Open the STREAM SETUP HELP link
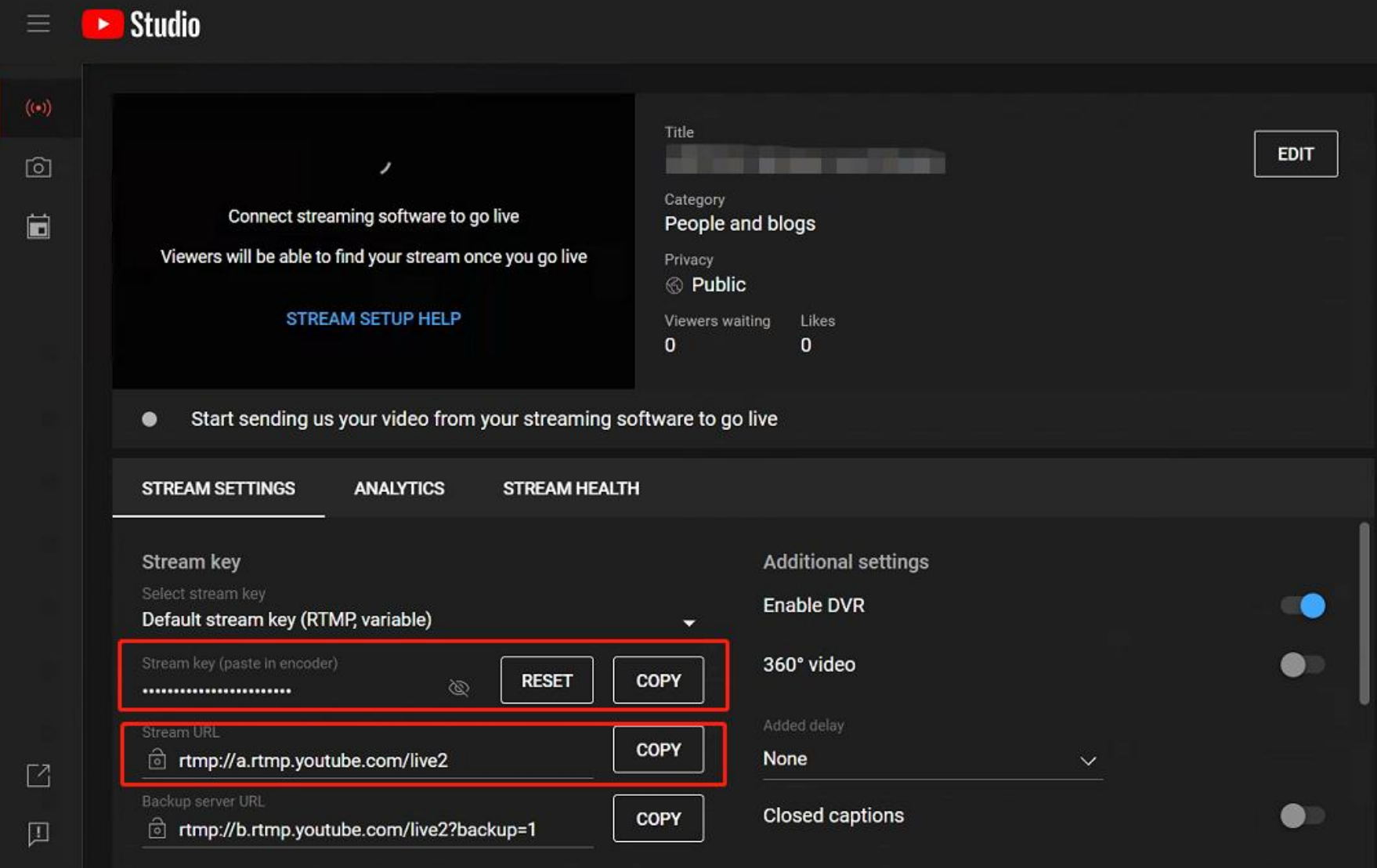Screen dimensions: 1377x868 [x=373, y=318]
